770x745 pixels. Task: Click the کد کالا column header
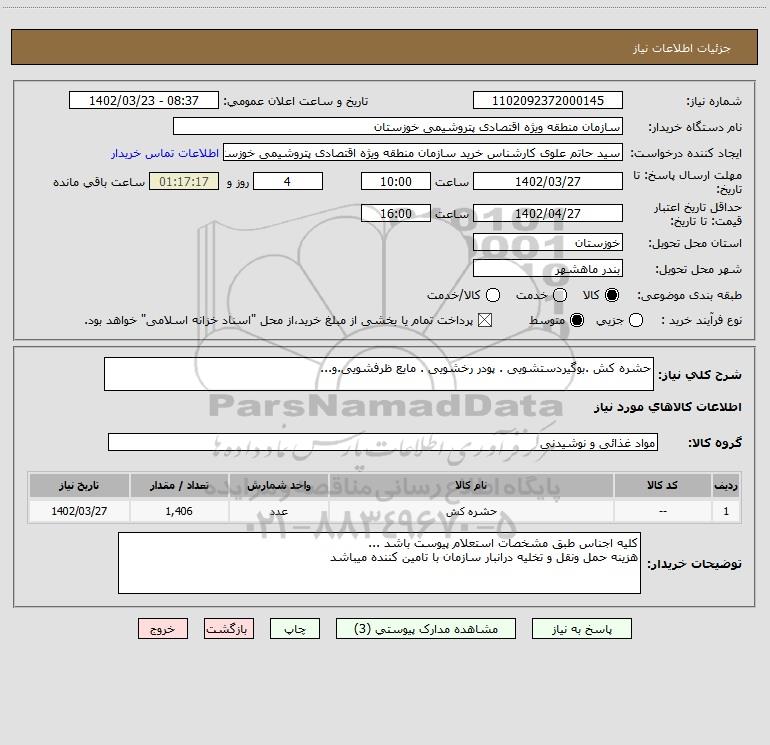click(x=662, y=486)
